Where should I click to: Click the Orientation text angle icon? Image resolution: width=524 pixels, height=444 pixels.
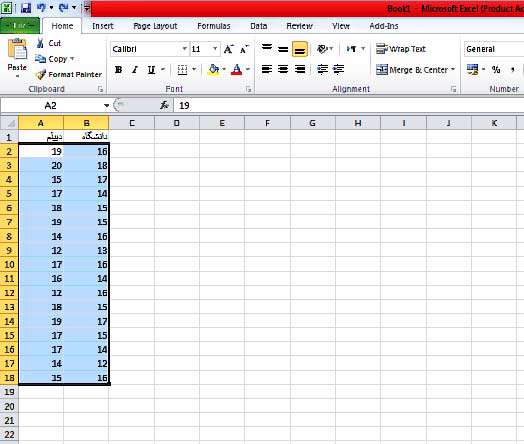tap(322, 49)
